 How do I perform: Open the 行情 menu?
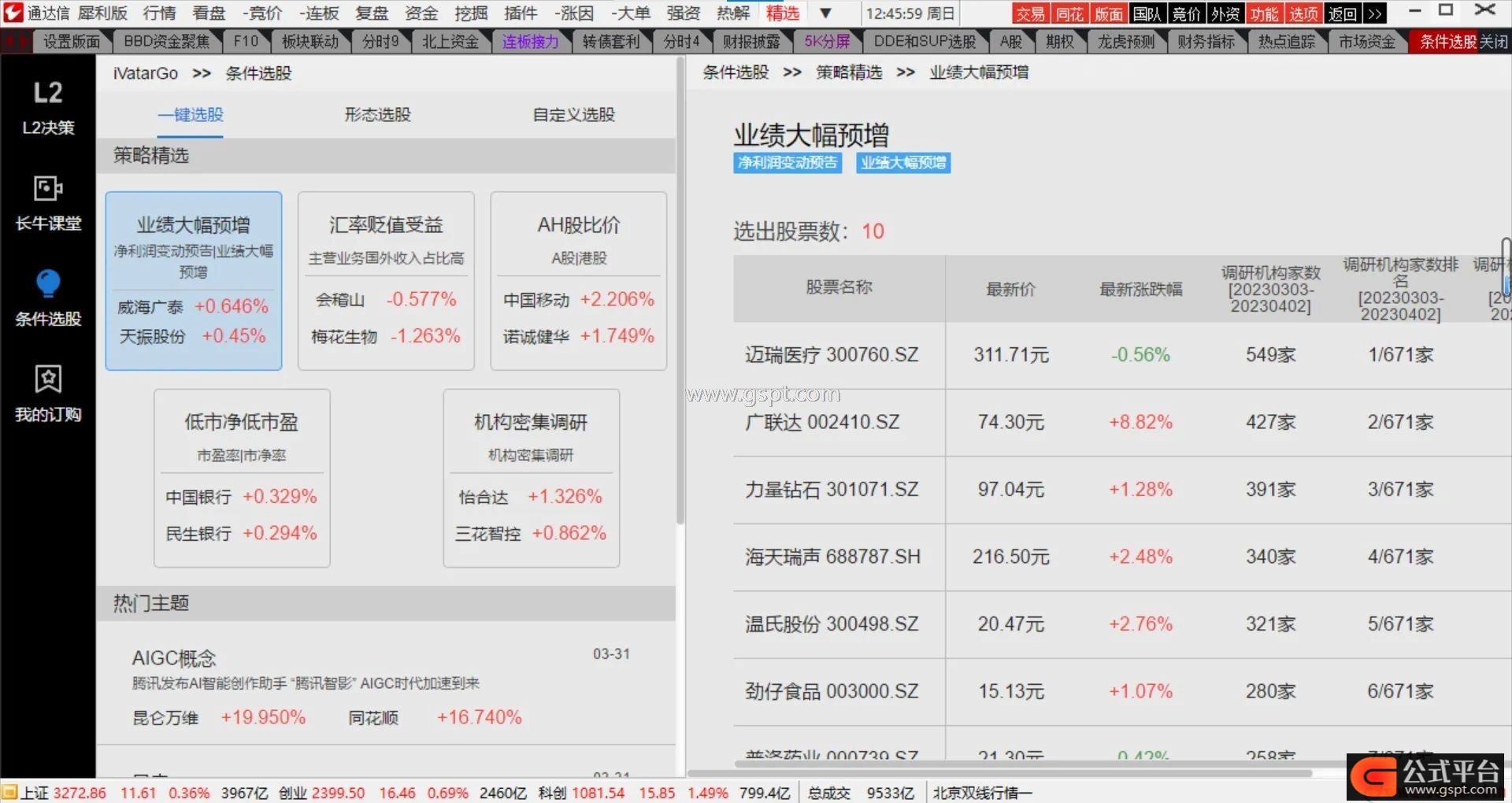(159, 13)
